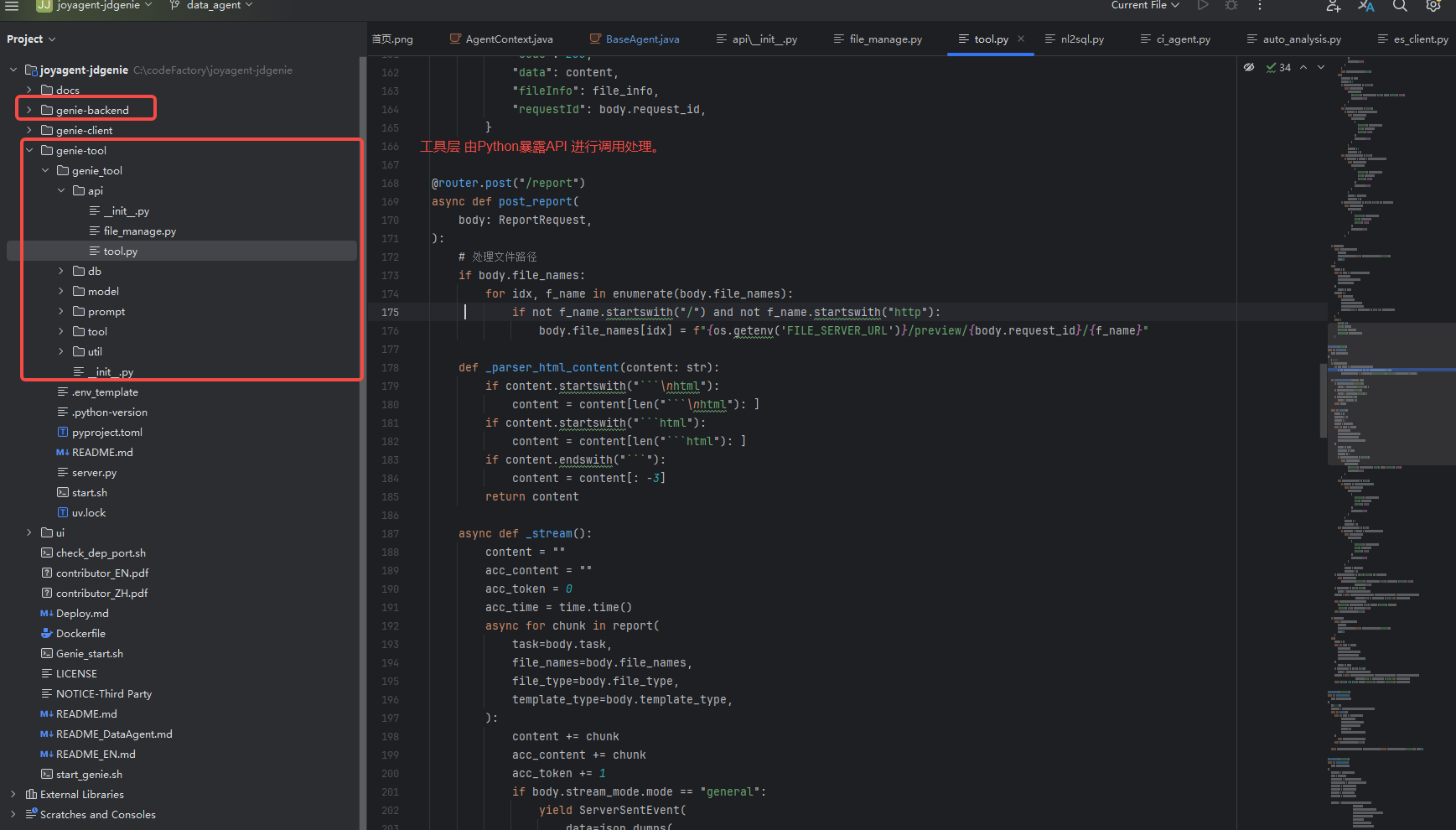Expand the prompt folder
The image size is (1456, 830).
coord(61,311)
